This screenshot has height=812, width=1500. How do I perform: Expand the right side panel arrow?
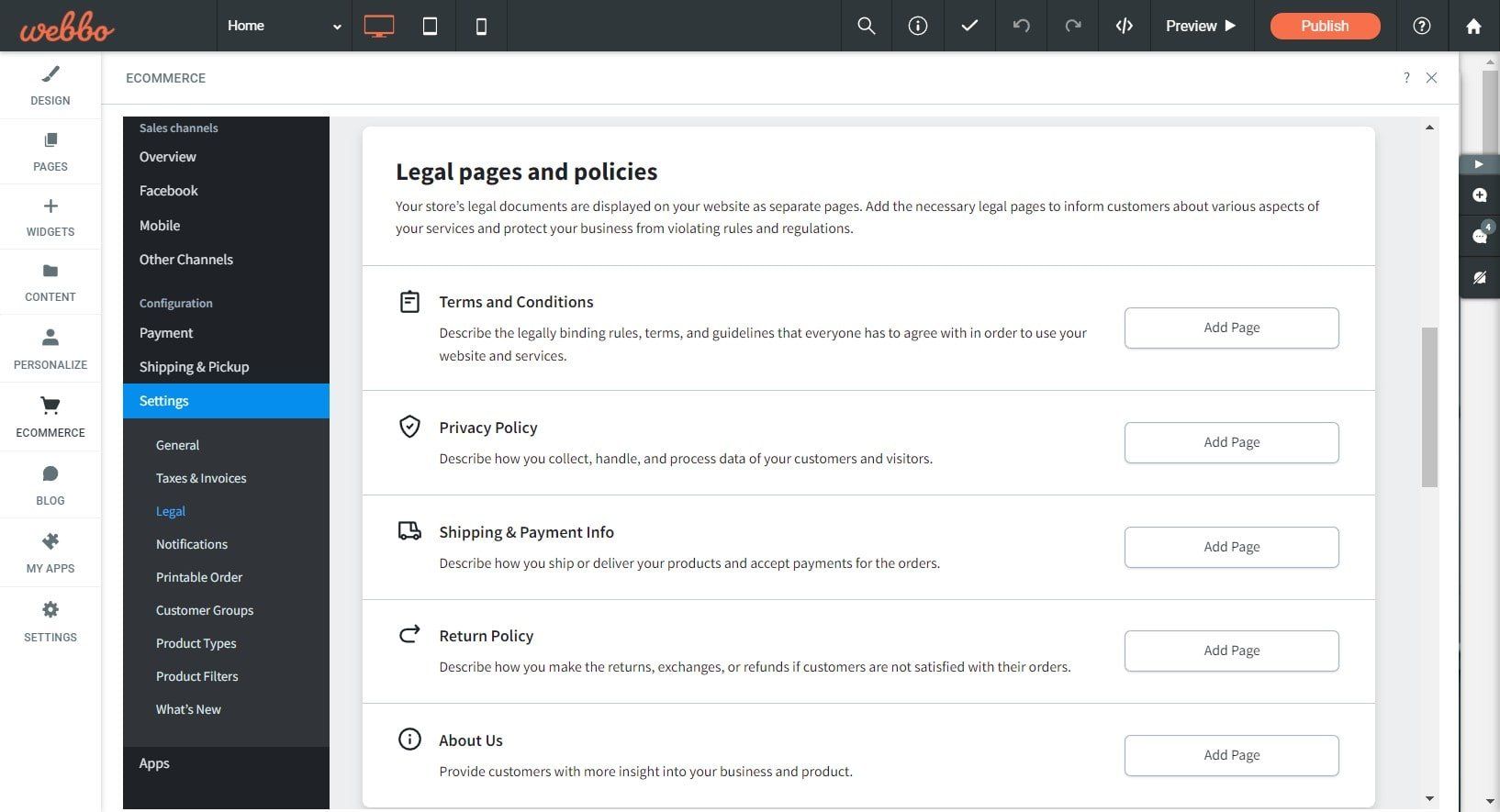[x=1479, y=164]
